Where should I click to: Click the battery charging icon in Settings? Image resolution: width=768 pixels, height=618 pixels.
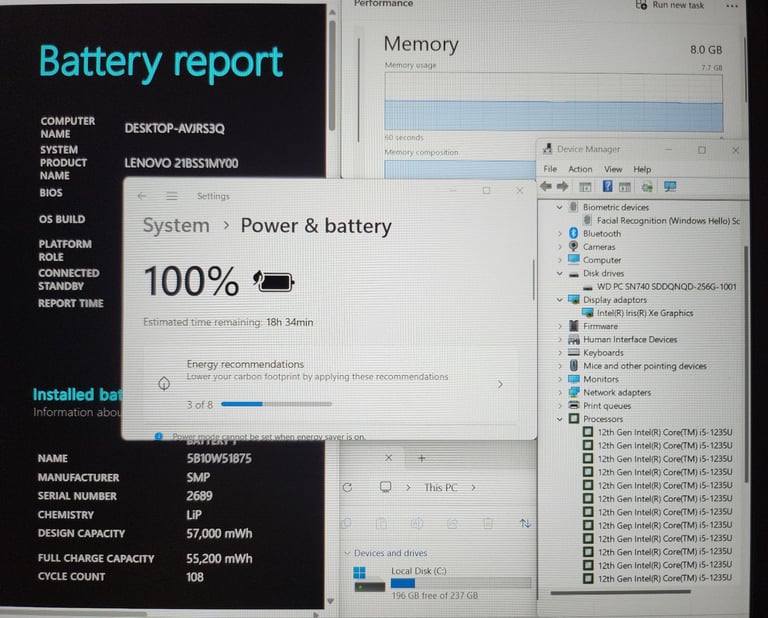coord(273,281)
